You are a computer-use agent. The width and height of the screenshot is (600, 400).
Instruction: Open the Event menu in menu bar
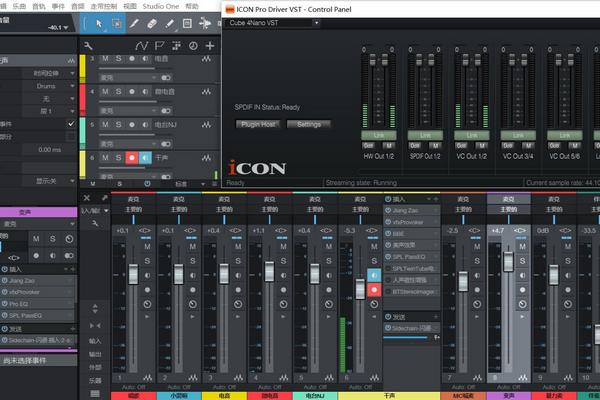click(58, 6)
